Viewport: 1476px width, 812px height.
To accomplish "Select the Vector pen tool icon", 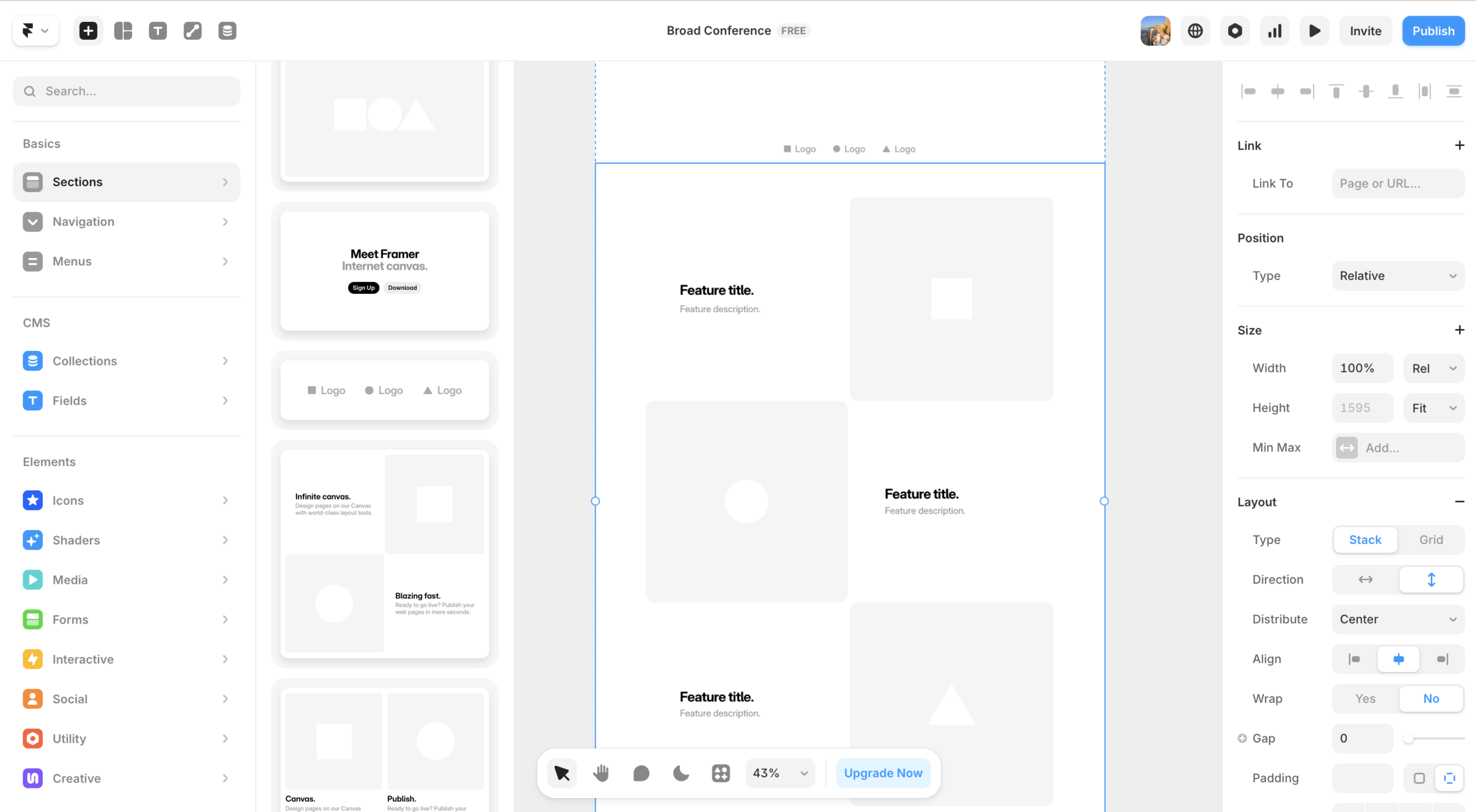I will coord(193,31).
